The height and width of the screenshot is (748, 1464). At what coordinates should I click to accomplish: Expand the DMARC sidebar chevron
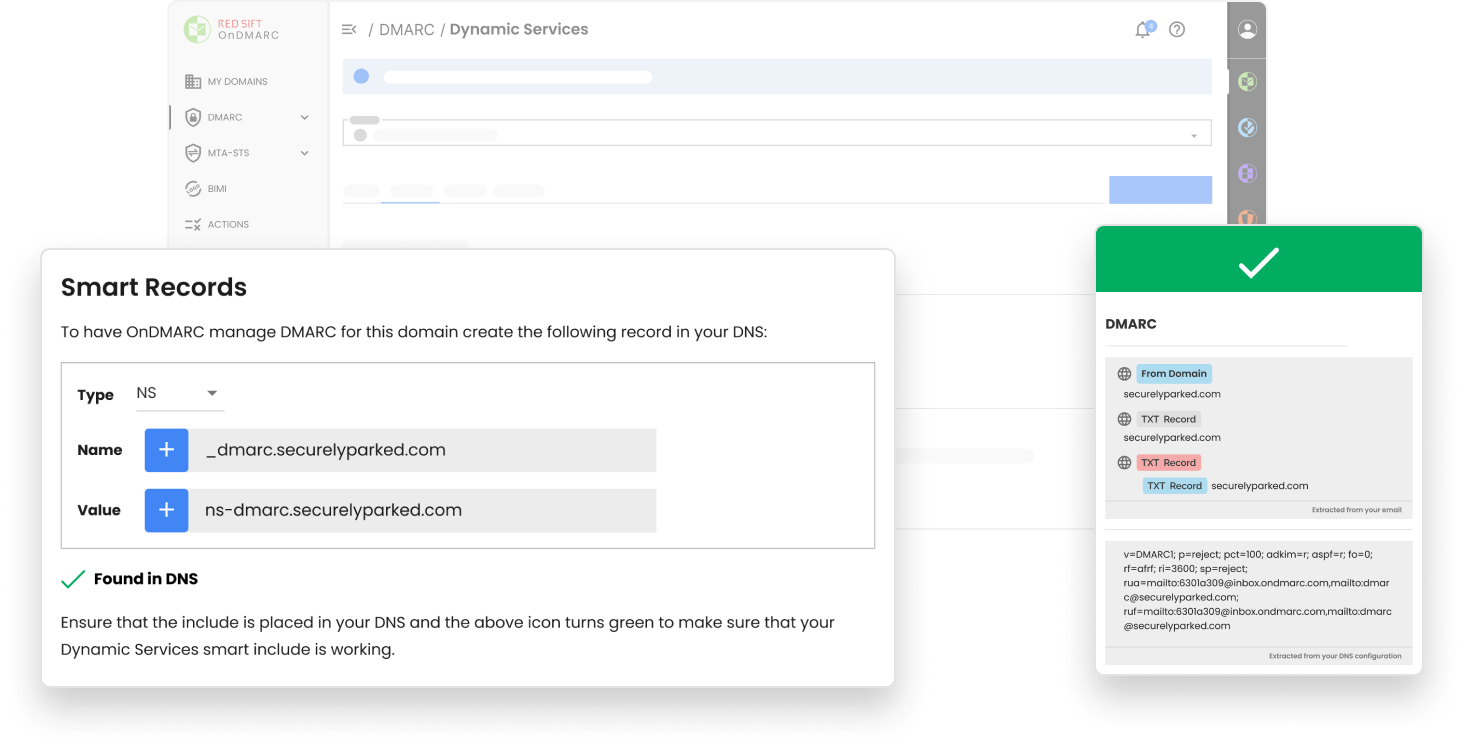click(x=304, y=117)
